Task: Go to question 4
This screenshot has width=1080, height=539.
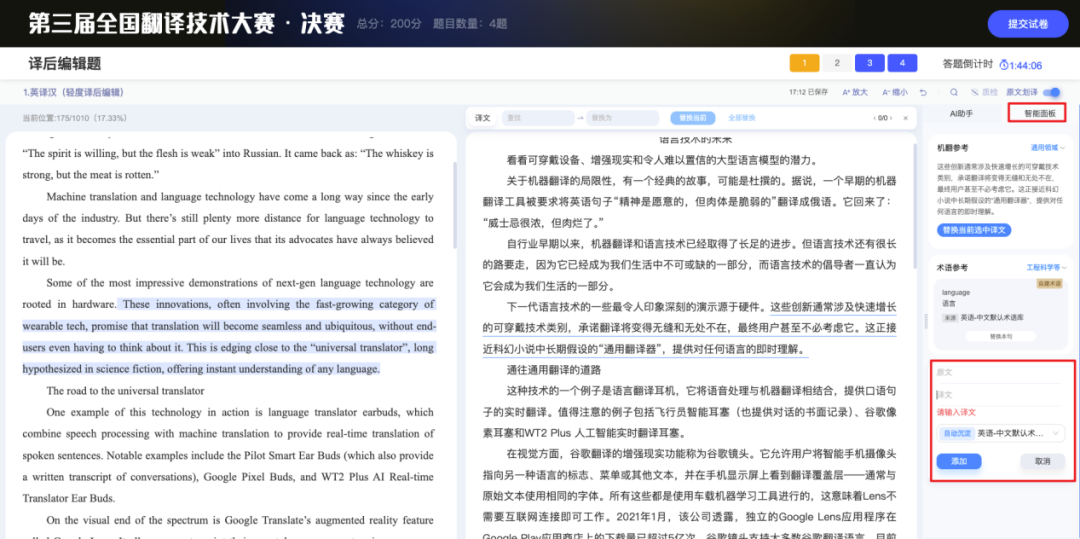Action: [902, 63]
